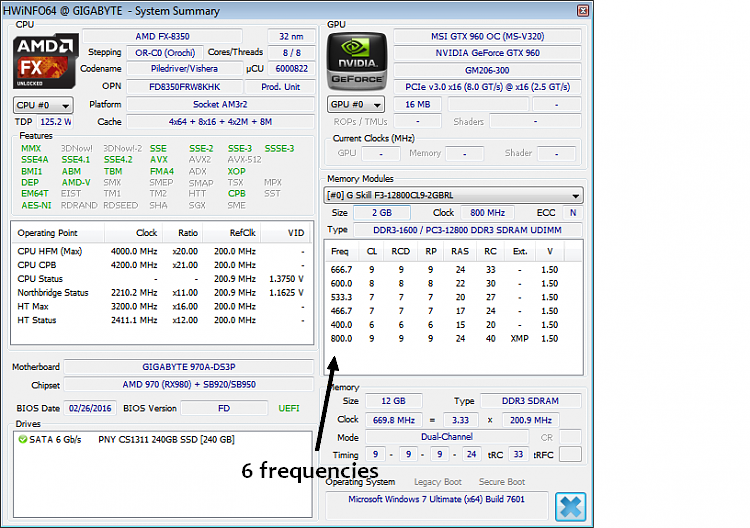Click the memory Size 12 GB field
This screenshot has height=528, width=750.
(x=393, y=401)
